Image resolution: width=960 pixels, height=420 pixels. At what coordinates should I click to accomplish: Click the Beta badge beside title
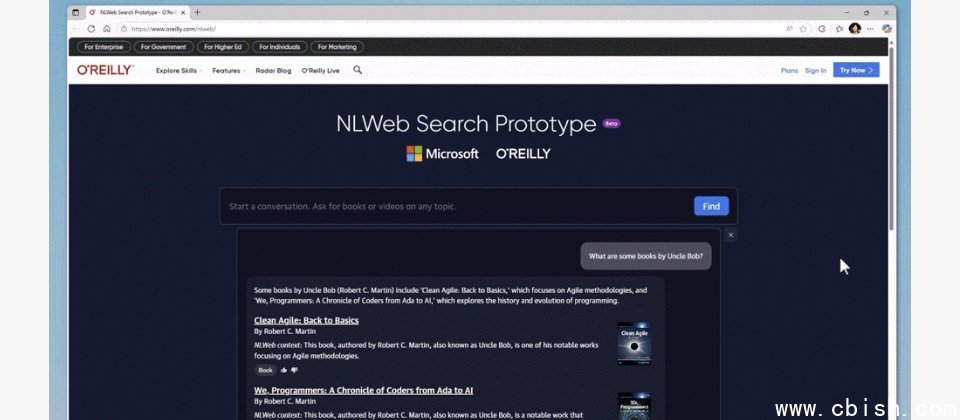612,123
